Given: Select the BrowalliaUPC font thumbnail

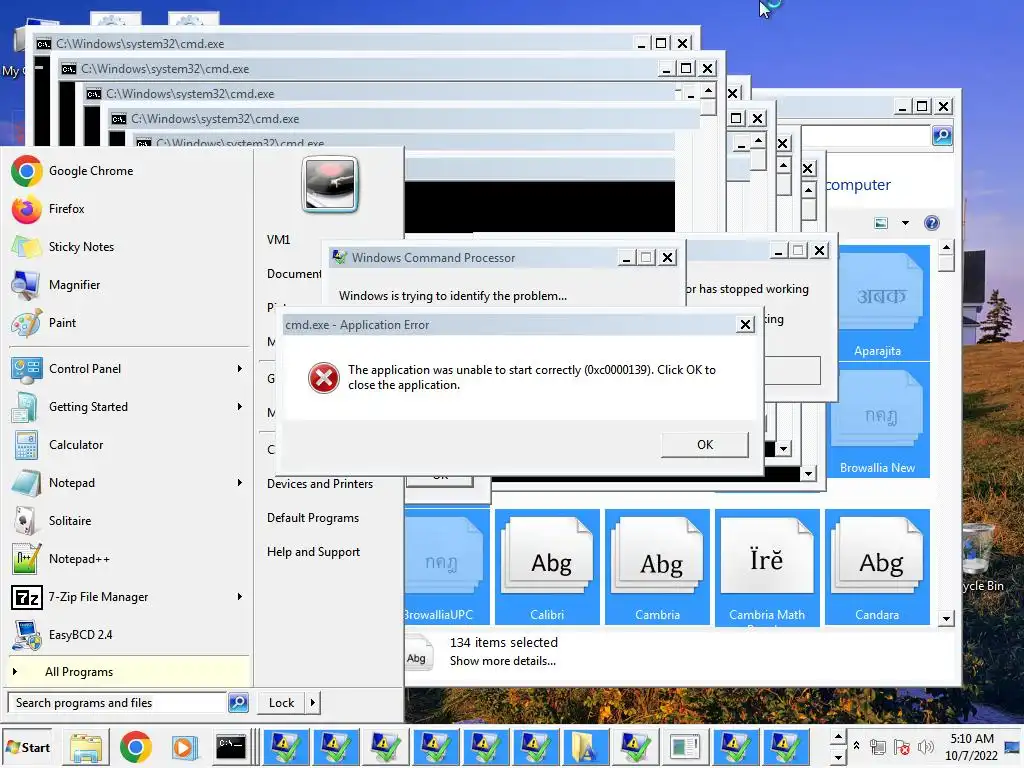Looking at the screenshot, I should pos(447,567).
